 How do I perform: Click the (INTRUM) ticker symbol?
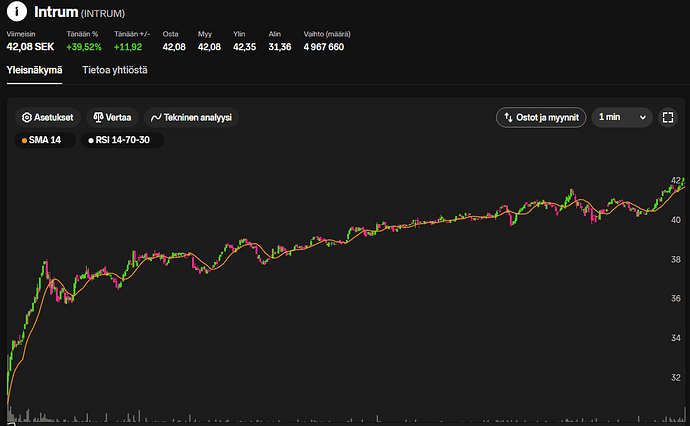[103, 14]
